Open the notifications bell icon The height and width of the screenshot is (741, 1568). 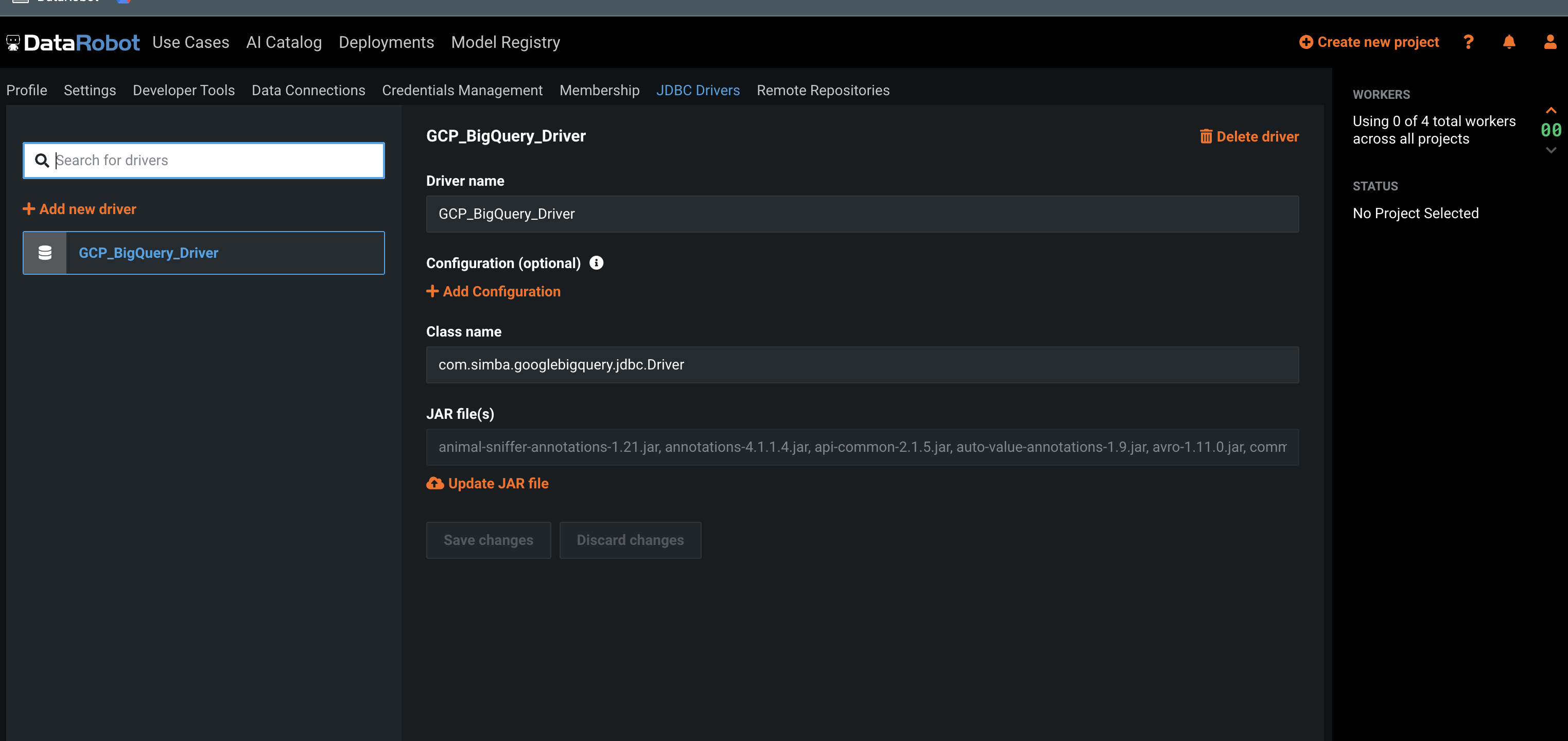tap(1509, 42)
